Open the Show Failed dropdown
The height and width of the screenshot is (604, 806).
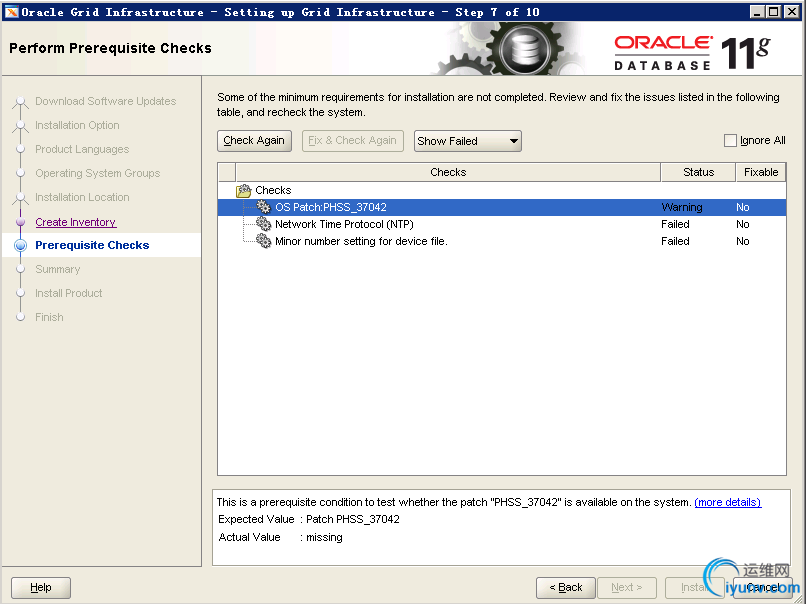click(468, 141)
